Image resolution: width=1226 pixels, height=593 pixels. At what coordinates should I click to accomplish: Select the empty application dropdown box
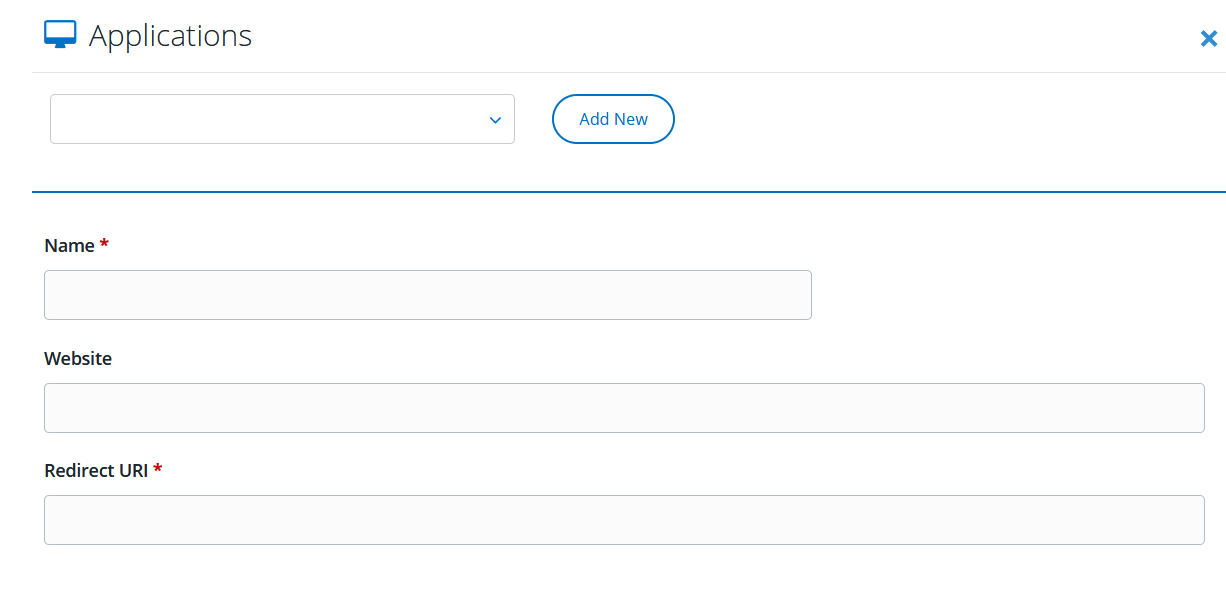282,119
